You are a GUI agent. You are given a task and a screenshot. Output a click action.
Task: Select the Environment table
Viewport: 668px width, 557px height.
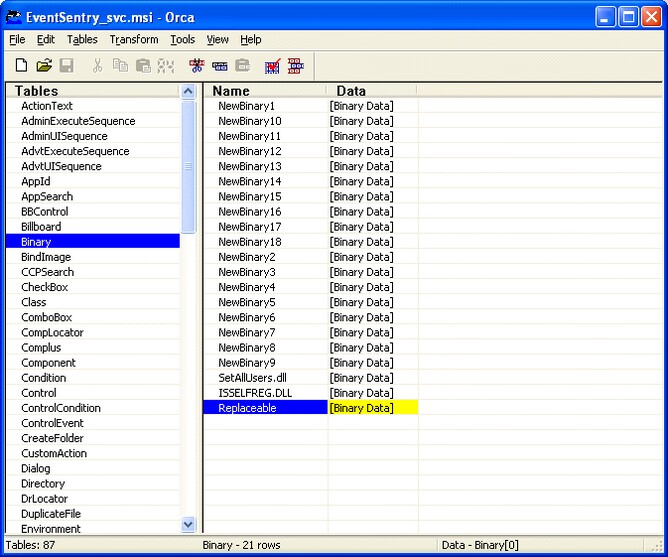[93, 529]
